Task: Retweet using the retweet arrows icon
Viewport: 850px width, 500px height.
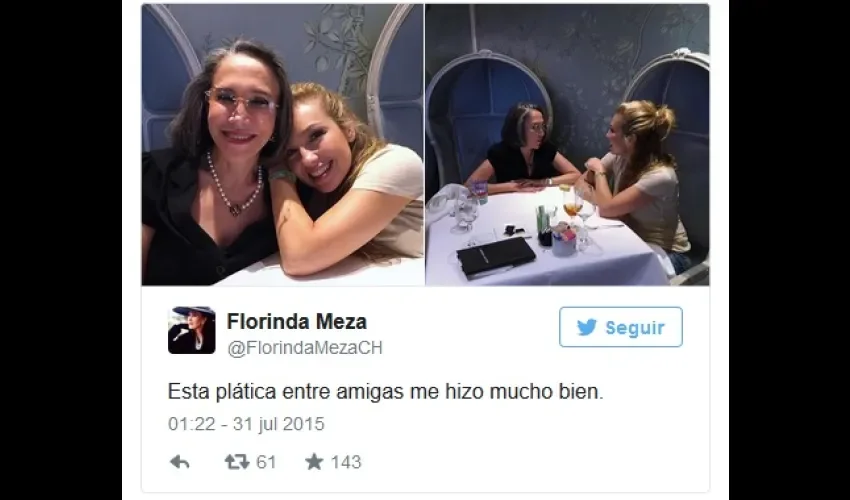Action: (x=237, y=462)
